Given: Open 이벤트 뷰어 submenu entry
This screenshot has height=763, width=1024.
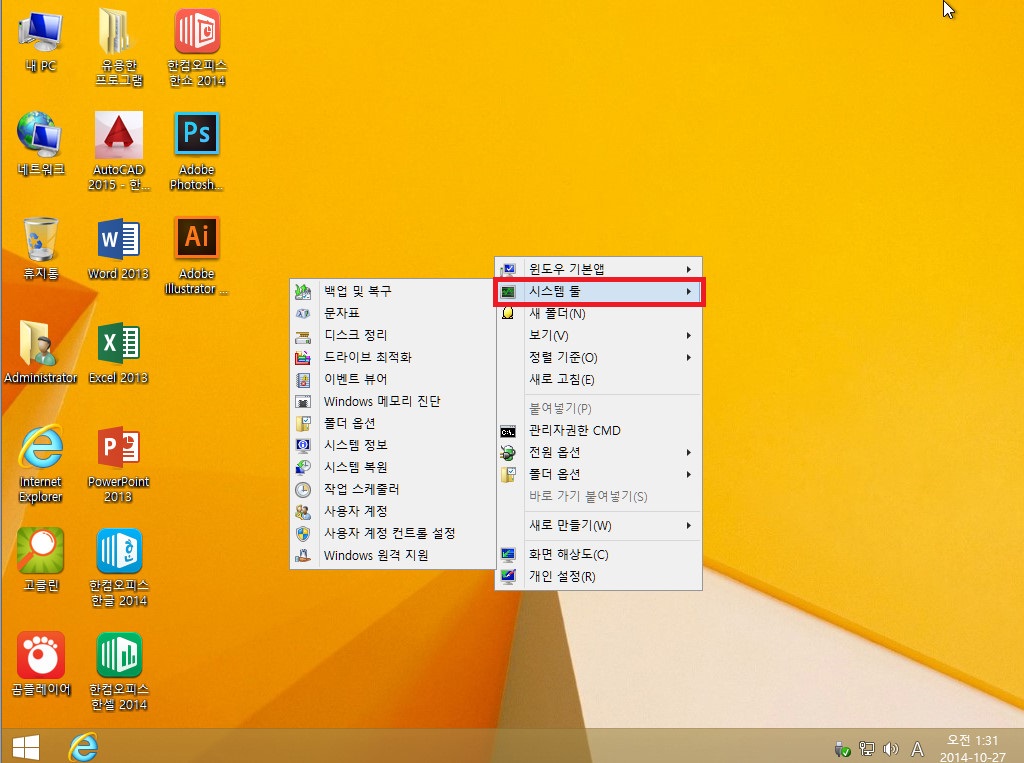Looking at the screenshot, I should click(x=392, y=379).
